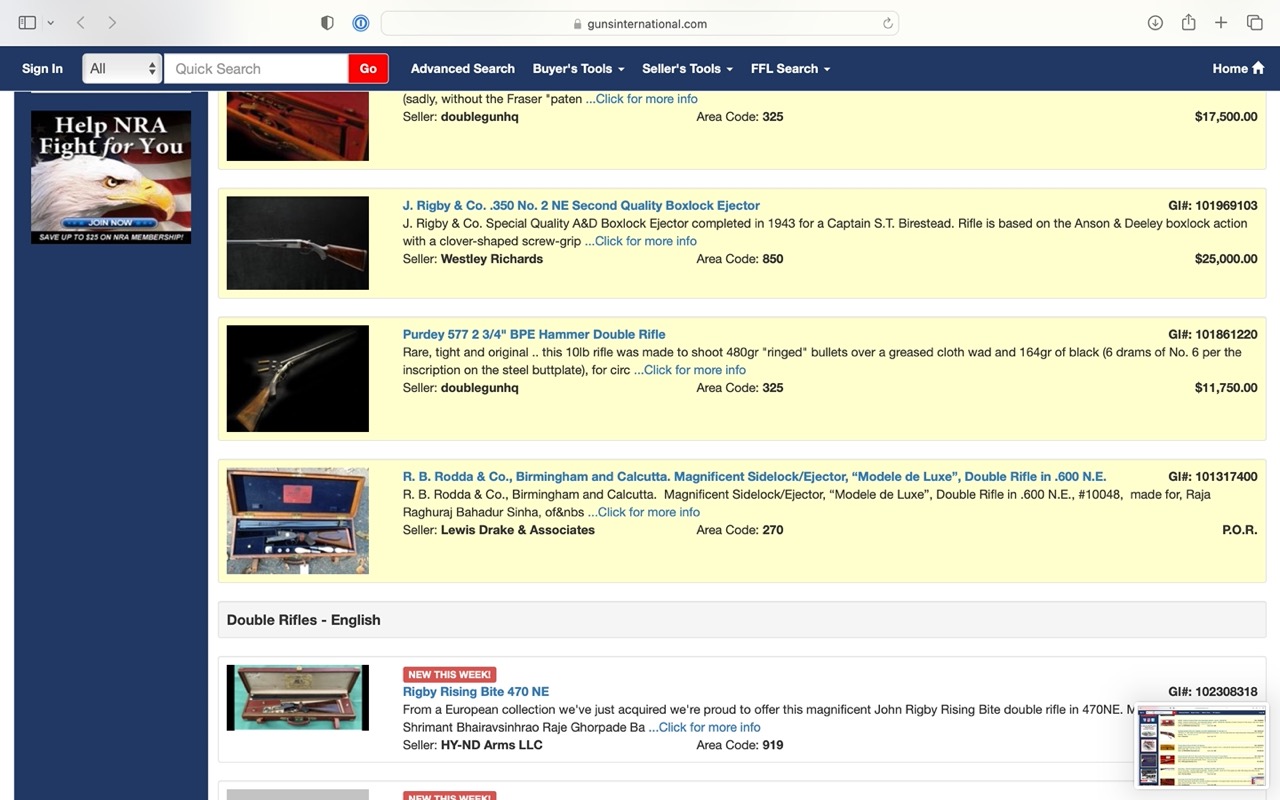The width and height of the screenshot is (1280, 800).
Task: Select the price $25,000.00
Action: (1226, 259)
